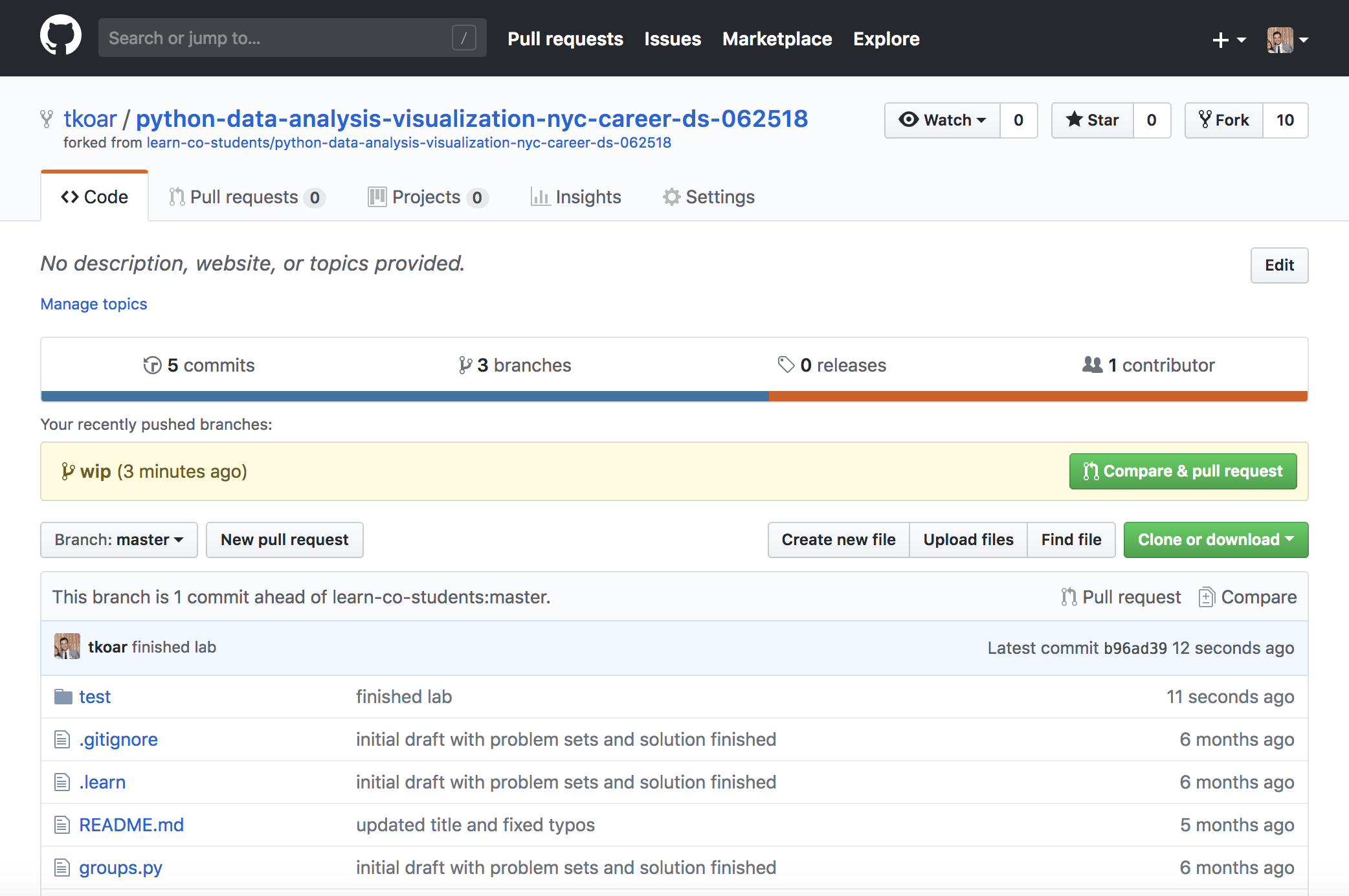
Task: Click the releases tag icon
Action: 786,364
